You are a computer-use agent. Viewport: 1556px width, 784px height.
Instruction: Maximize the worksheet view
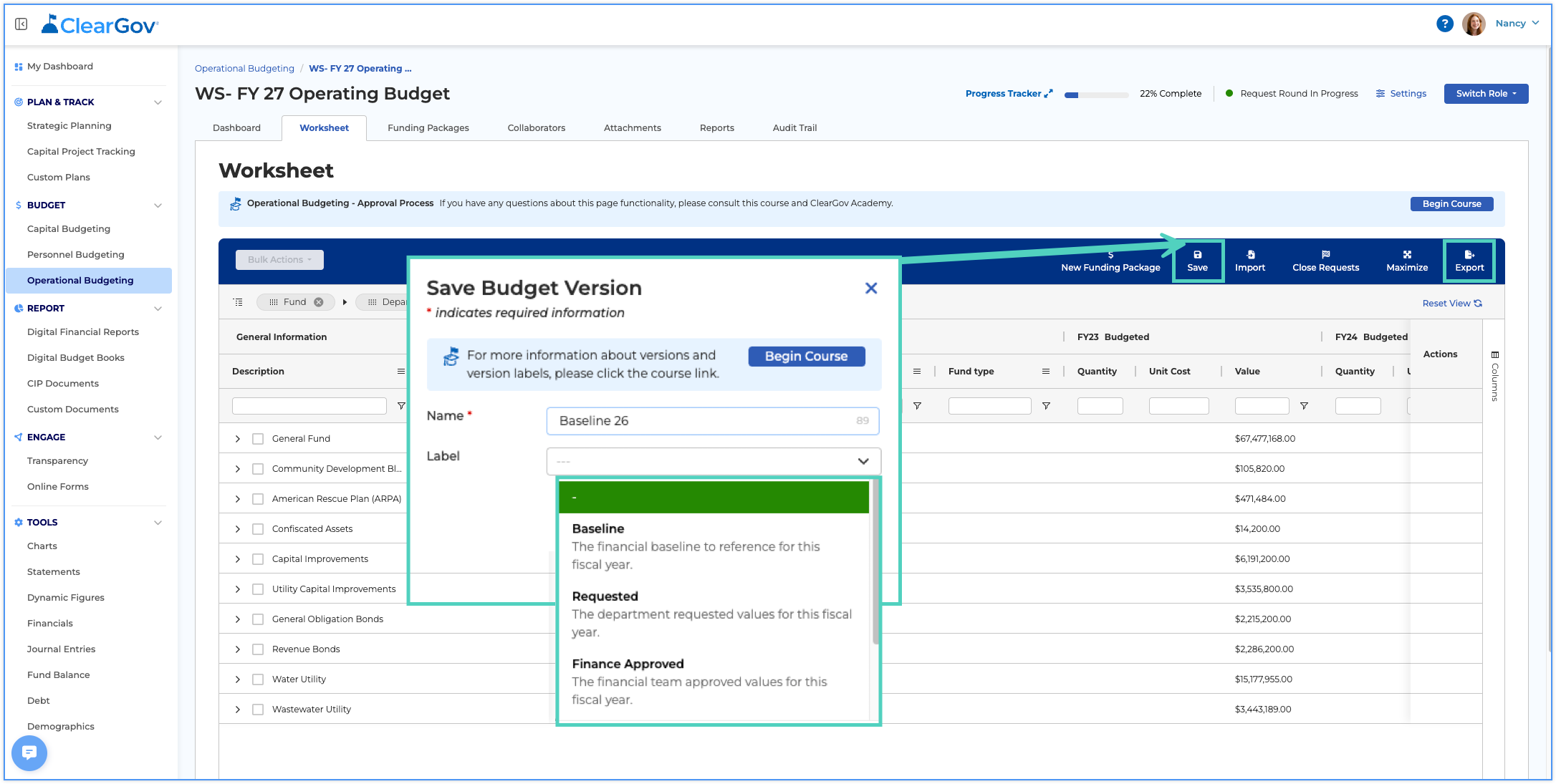tap(1407, 261)
